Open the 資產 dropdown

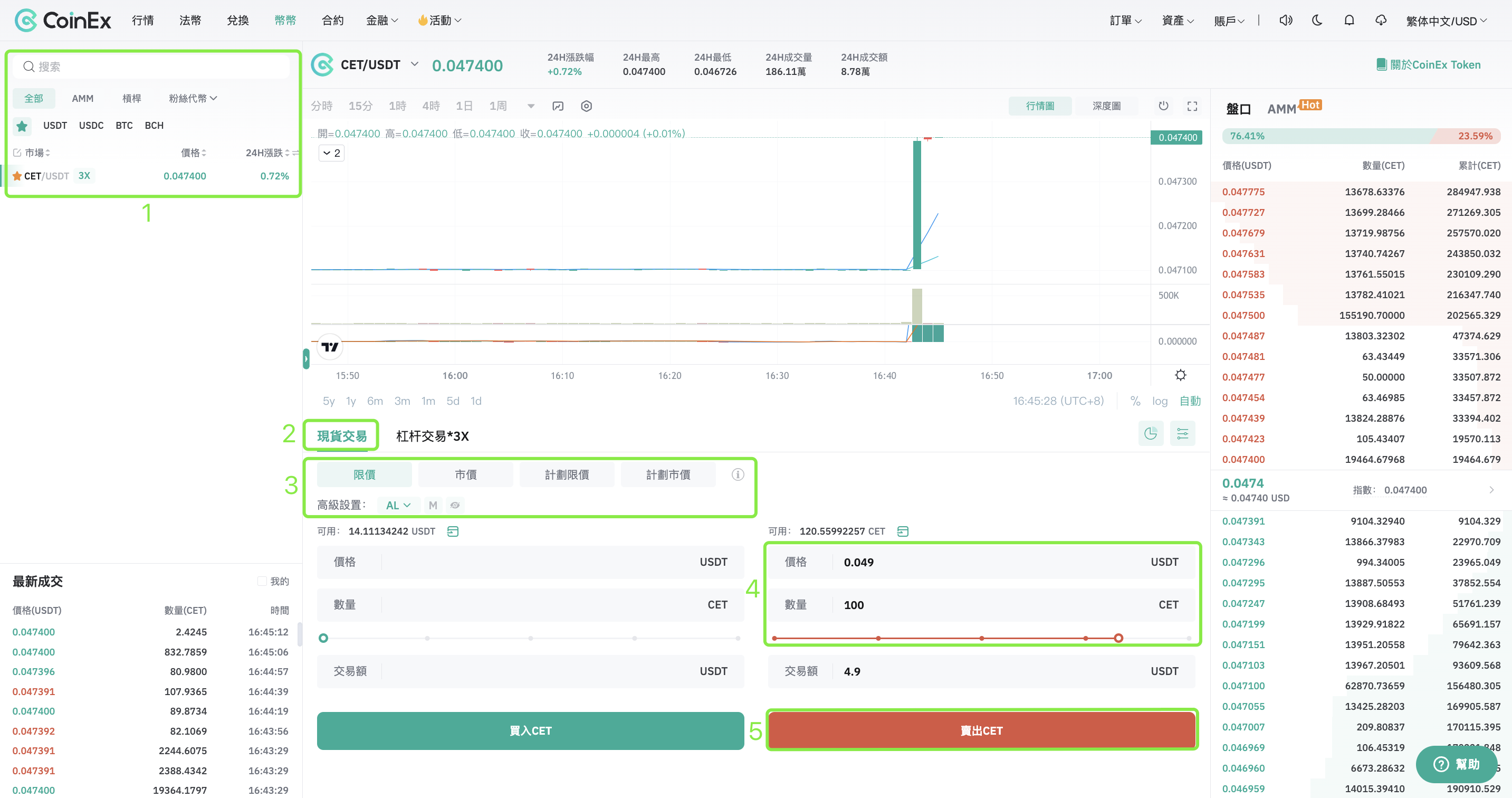[x=1178, y=21]
